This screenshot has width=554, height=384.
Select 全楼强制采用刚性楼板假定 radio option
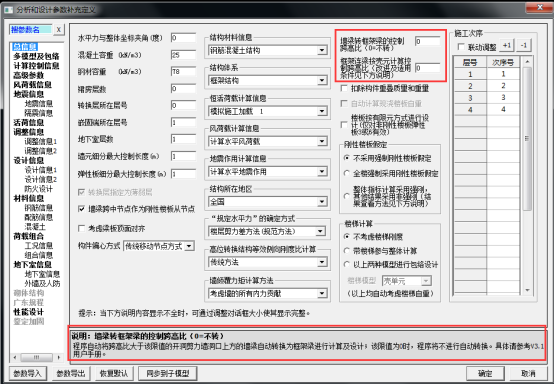tap(347, 173)
